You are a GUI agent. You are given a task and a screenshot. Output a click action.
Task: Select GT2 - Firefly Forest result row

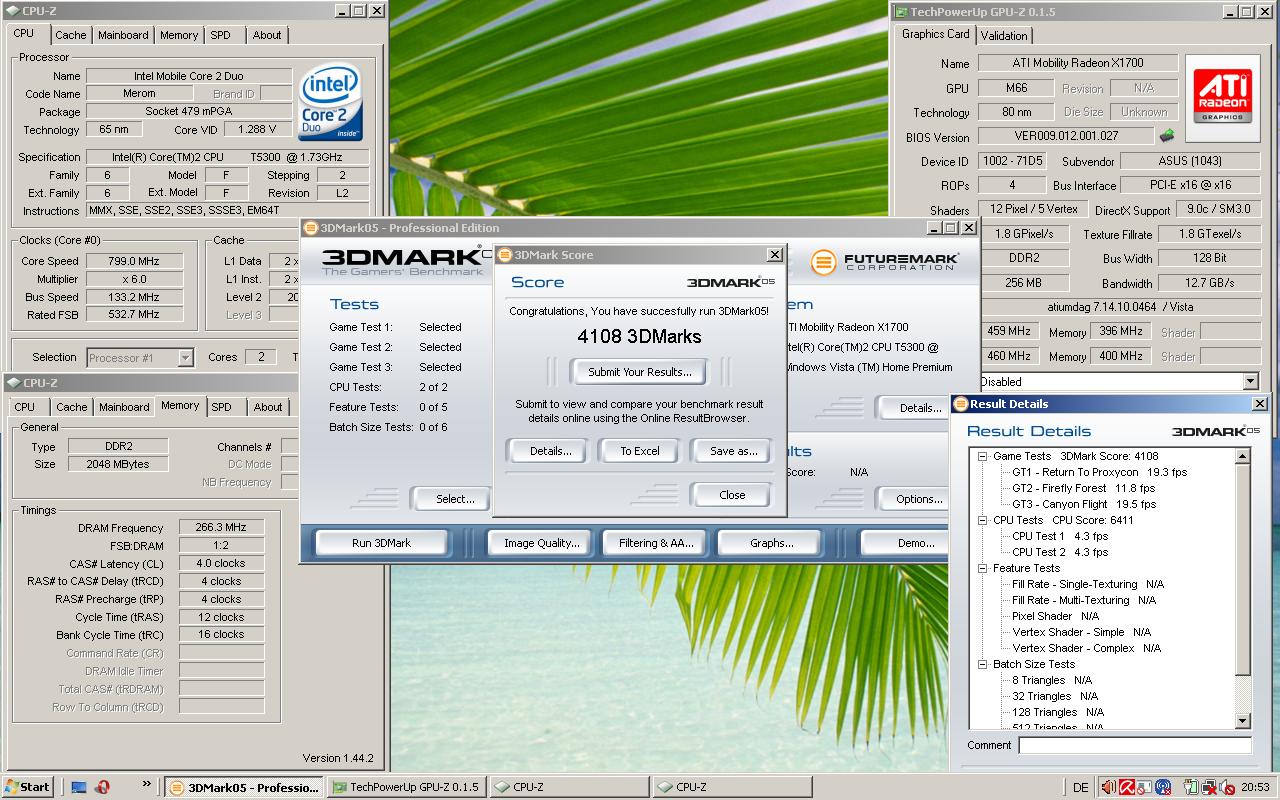tap(1083, 488)
